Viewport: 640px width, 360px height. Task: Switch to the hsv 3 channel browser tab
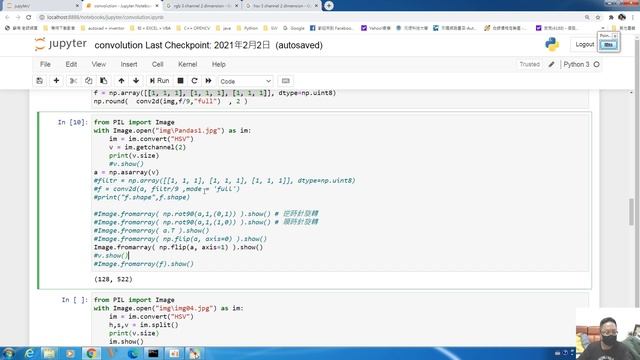282,6
